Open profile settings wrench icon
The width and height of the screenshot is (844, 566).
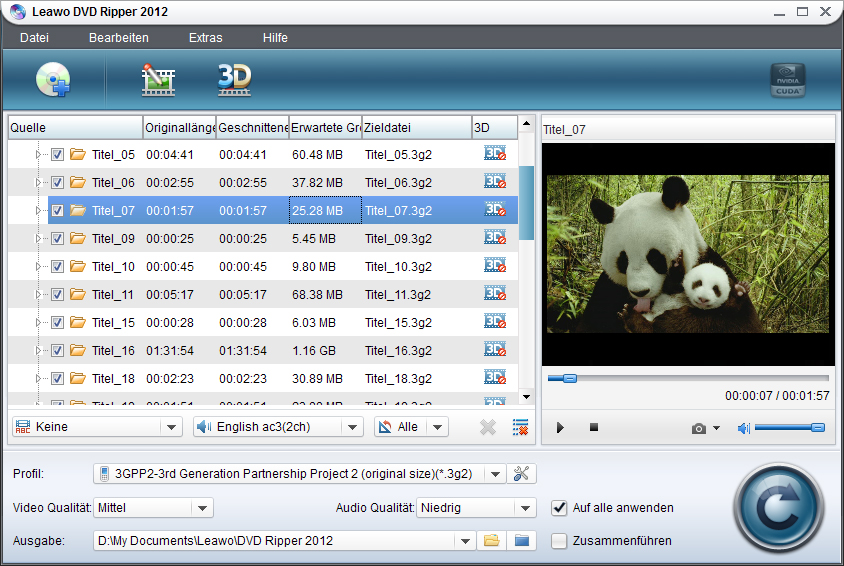point(520,473)
